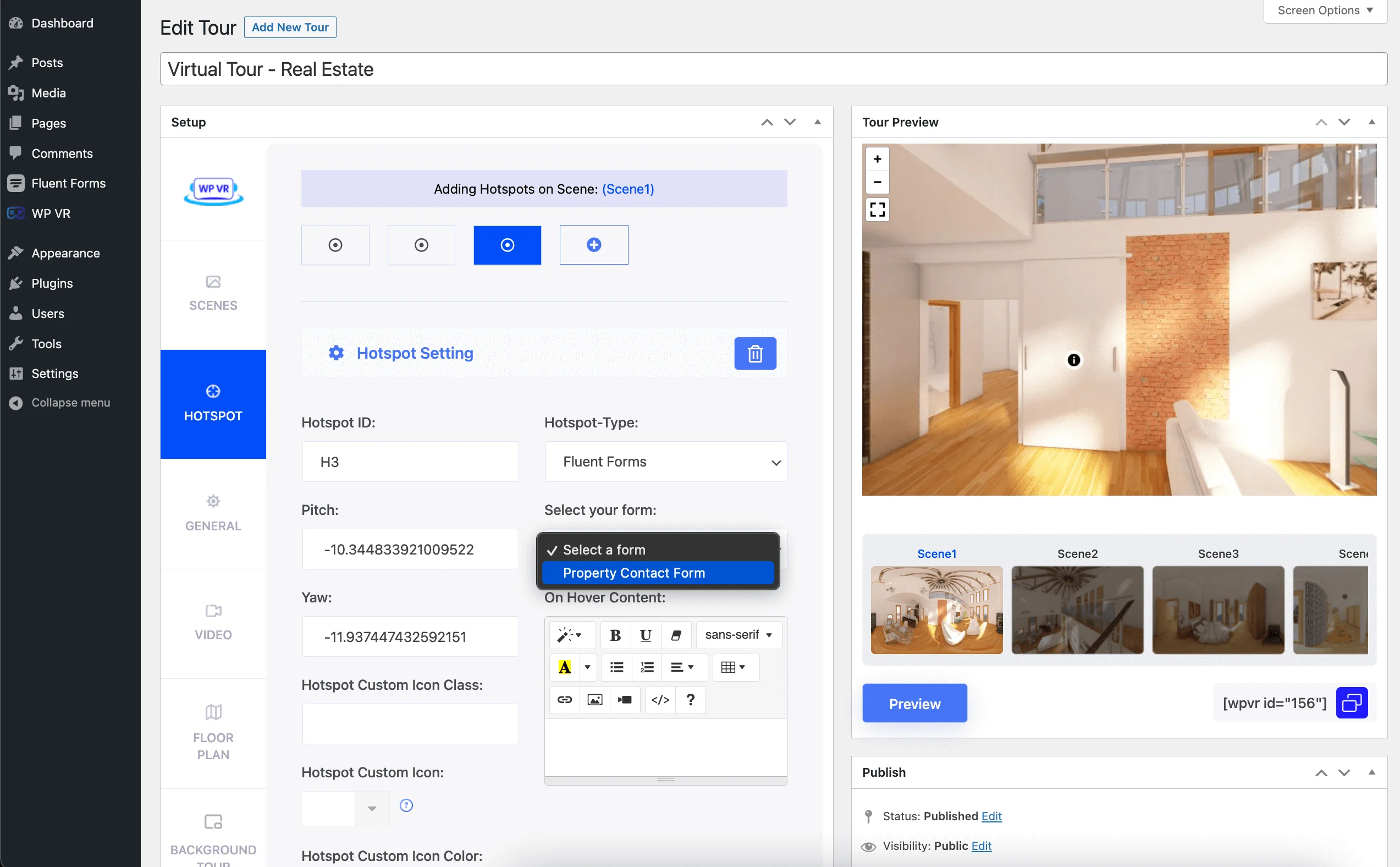Click the underline formatting icon in toolbar
Image resolution: width=1400 pixels, height=867 pixels.
(645, 634)
